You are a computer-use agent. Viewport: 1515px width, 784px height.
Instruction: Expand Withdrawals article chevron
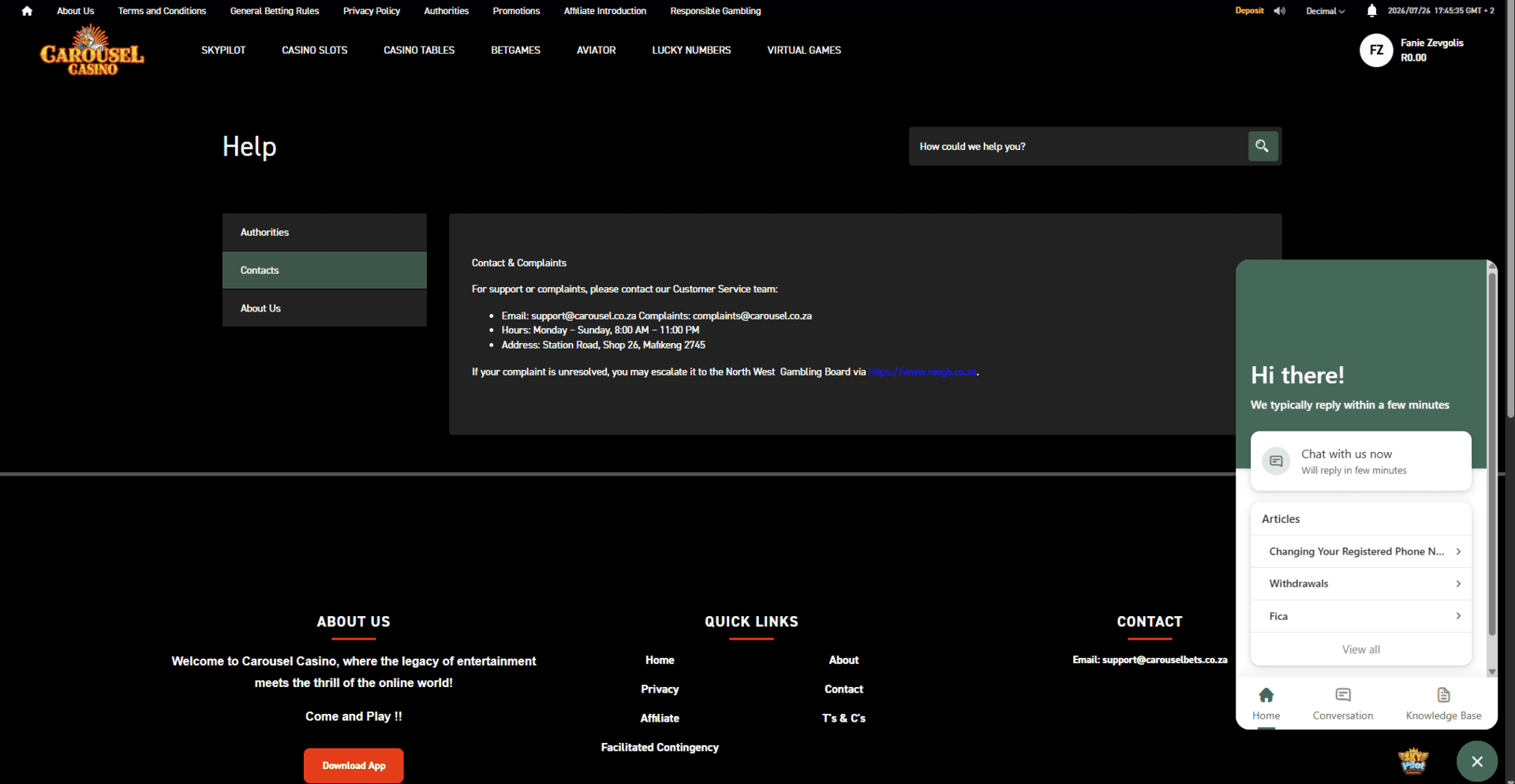tap(1458, 584)
